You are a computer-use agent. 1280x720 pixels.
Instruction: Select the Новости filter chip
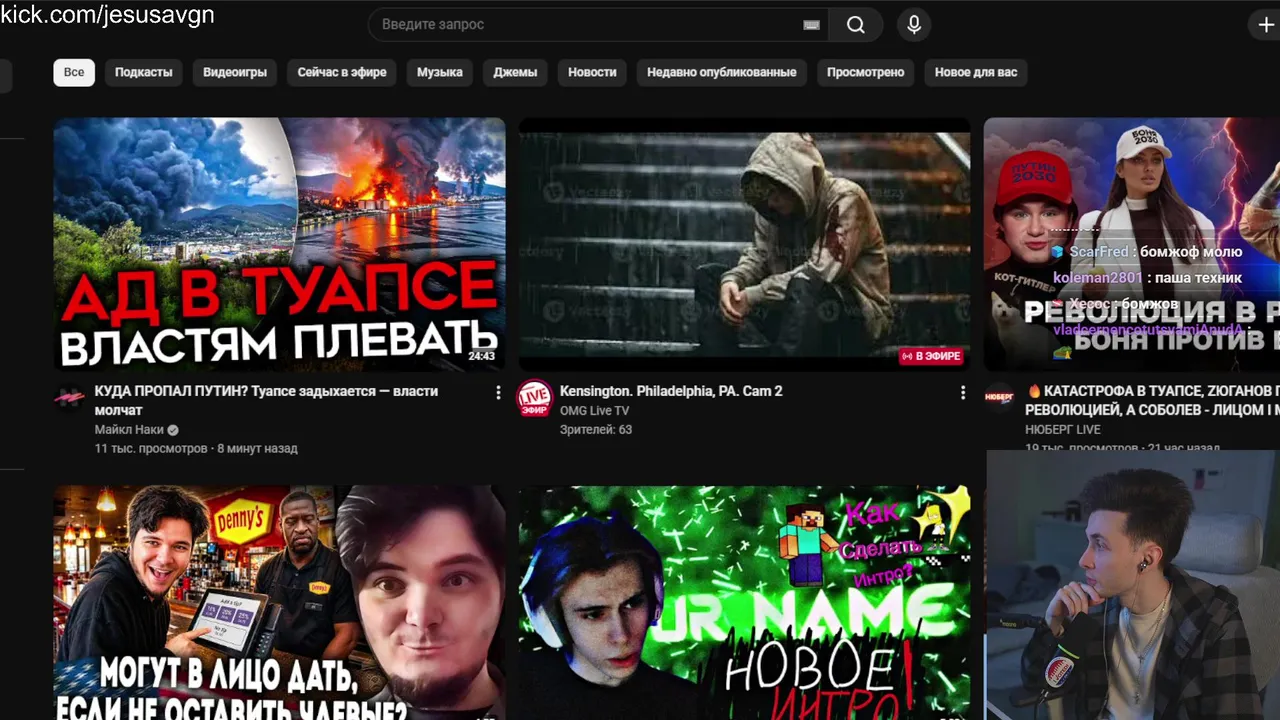[592, 72]
